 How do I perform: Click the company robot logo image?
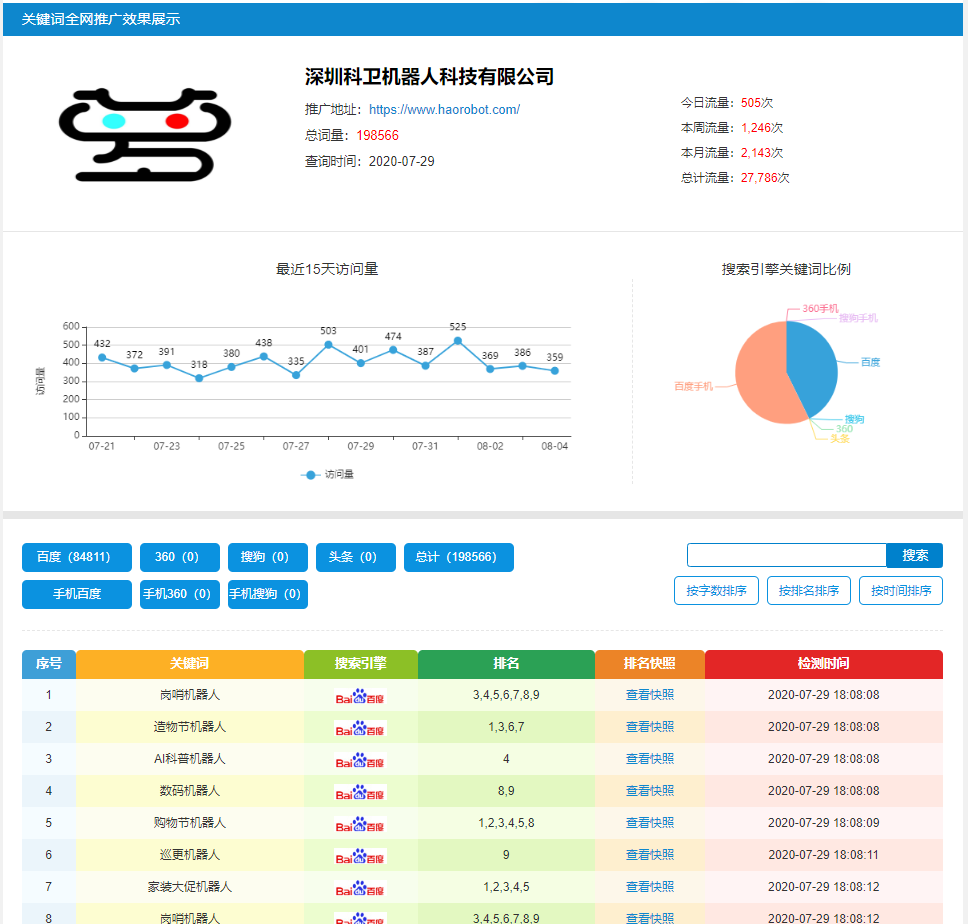coord(146,135)
